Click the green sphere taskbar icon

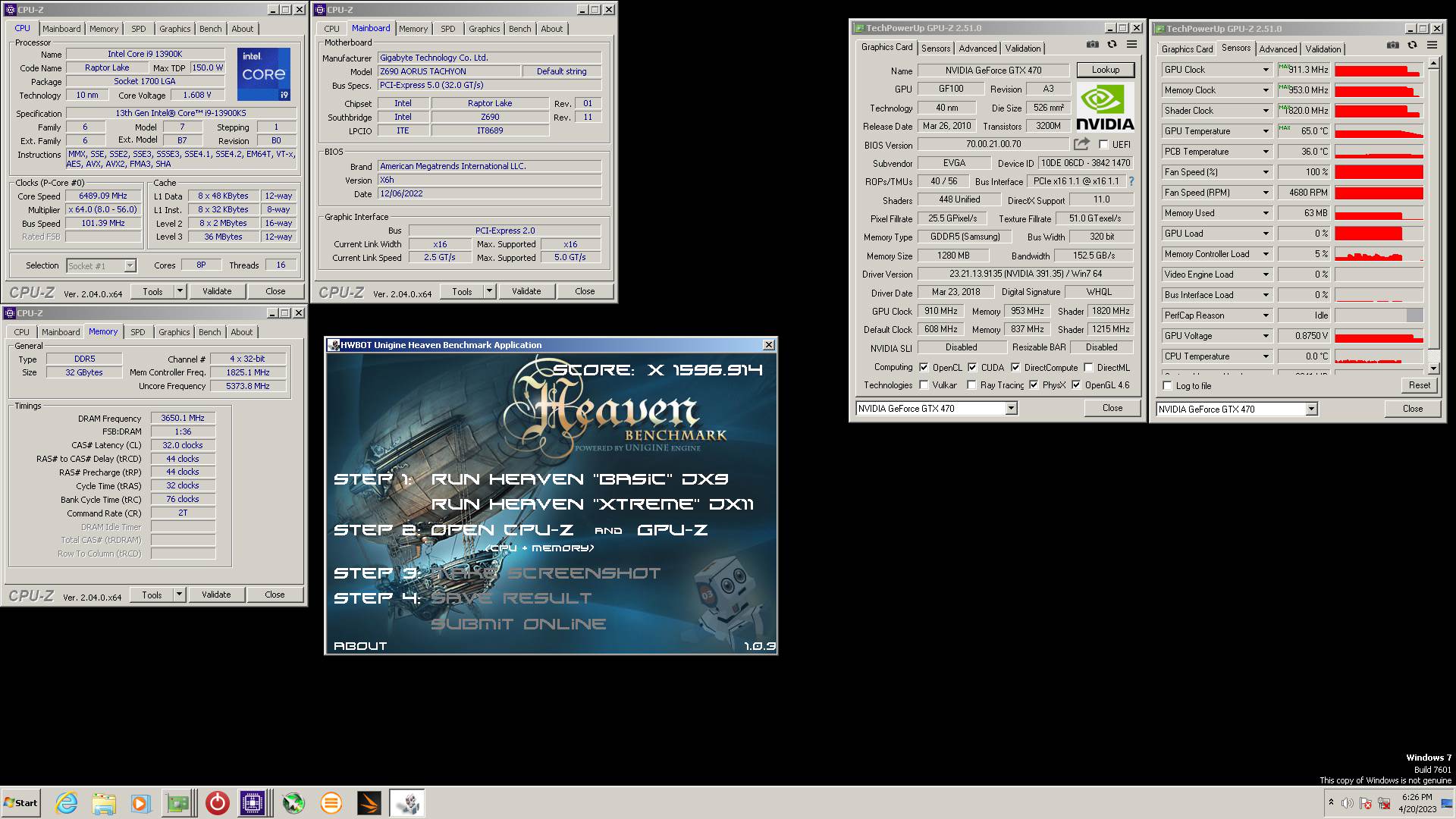(293, 803)
